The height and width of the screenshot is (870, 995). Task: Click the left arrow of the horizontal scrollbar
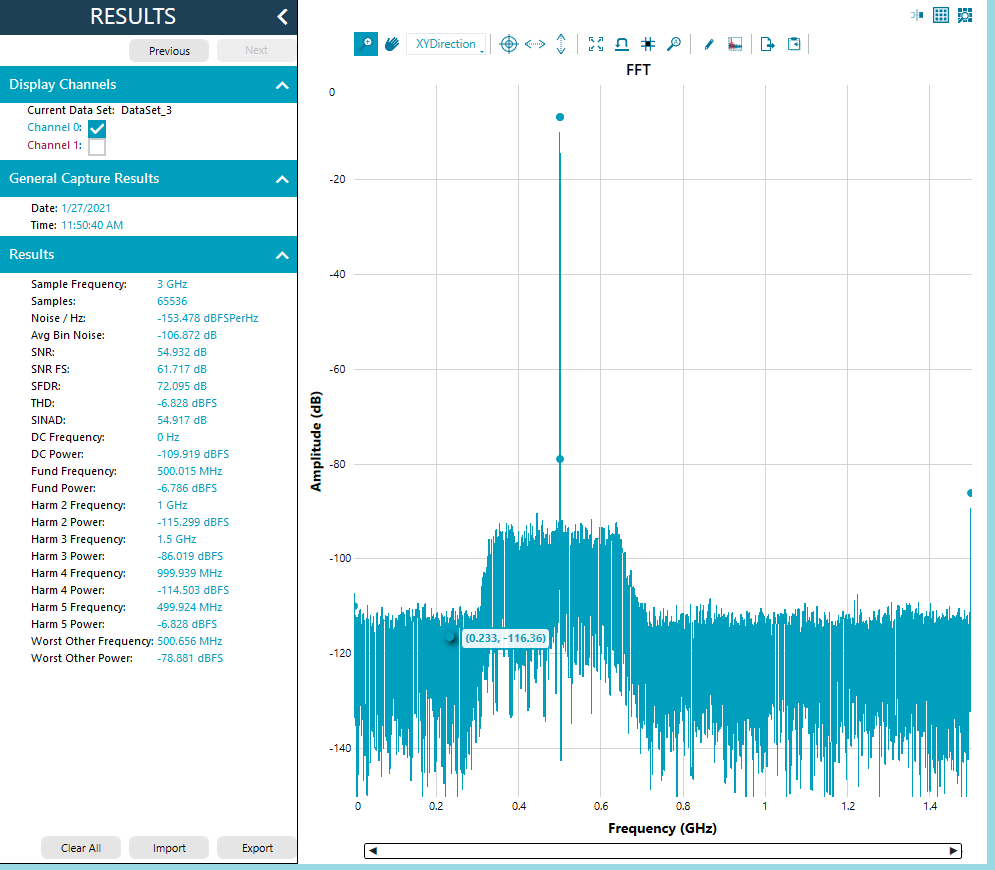click(373, 850)
